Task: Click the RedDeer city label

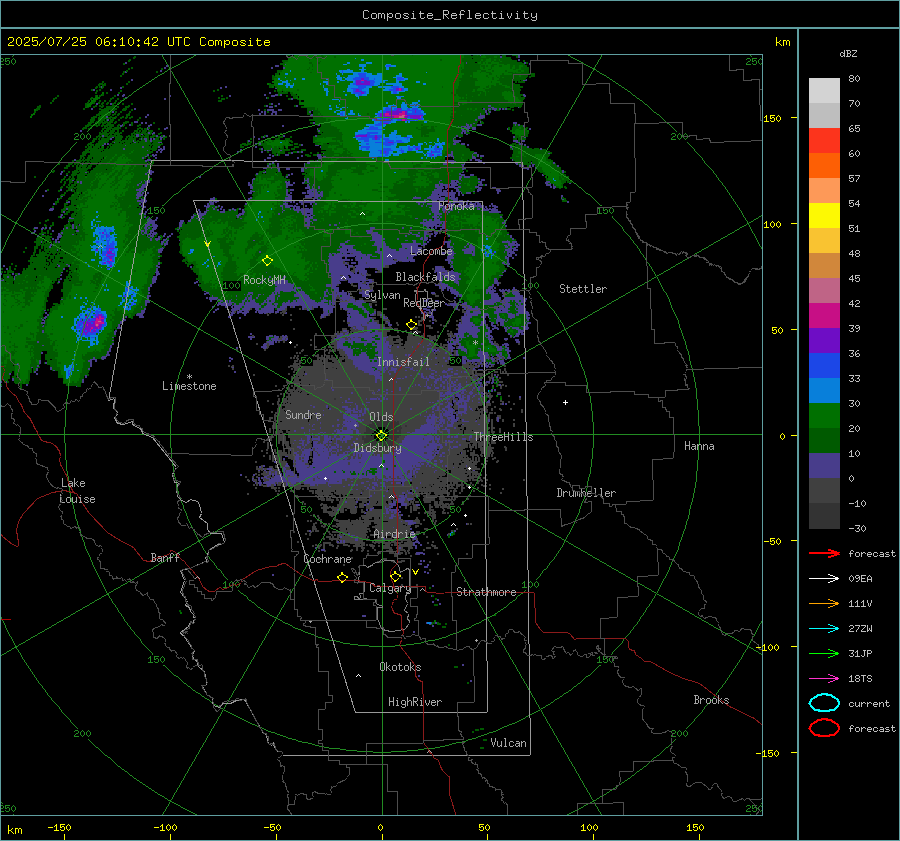Action: (424, 303)
